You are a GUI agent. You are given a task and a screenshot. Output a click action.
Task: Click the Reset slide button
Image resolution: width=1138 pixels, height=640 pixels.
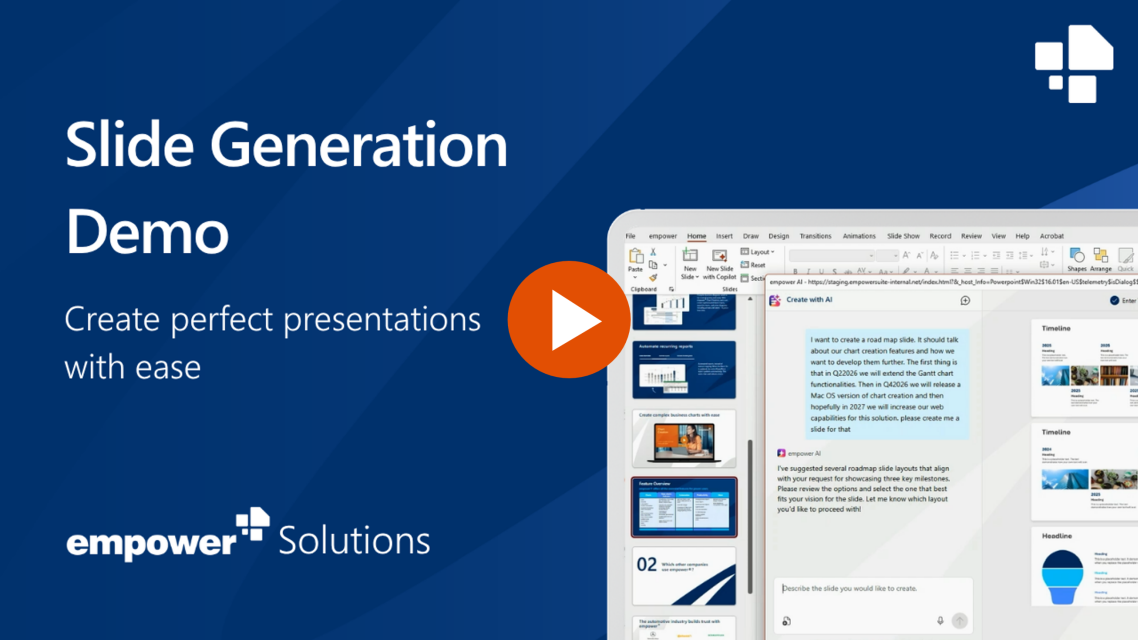click(x=753, y=265)
